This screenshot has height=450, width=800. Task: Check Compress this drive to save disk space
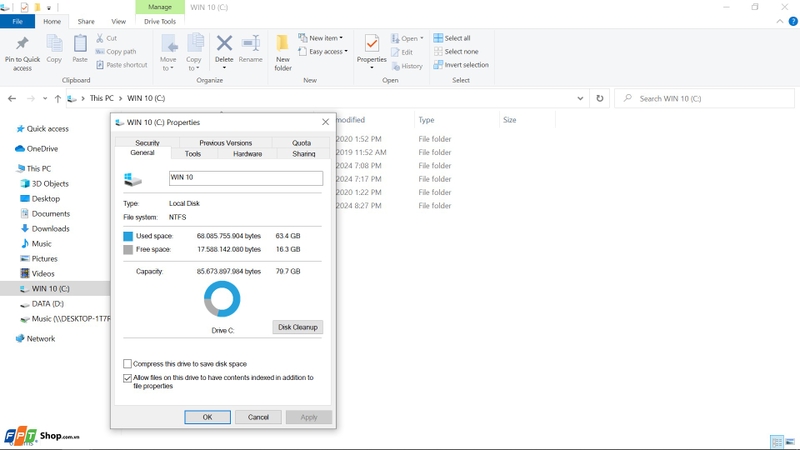pyautogui.click(x=128, y=364)
